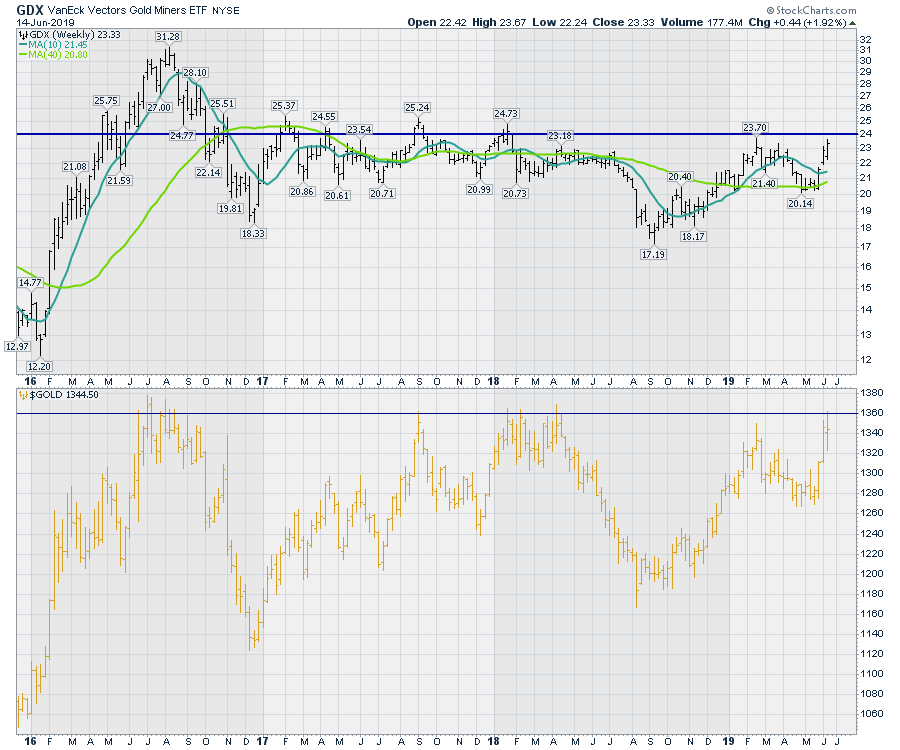Click the teal MA(10) legend line marker

pyautogui.click(x=22, y=44)
